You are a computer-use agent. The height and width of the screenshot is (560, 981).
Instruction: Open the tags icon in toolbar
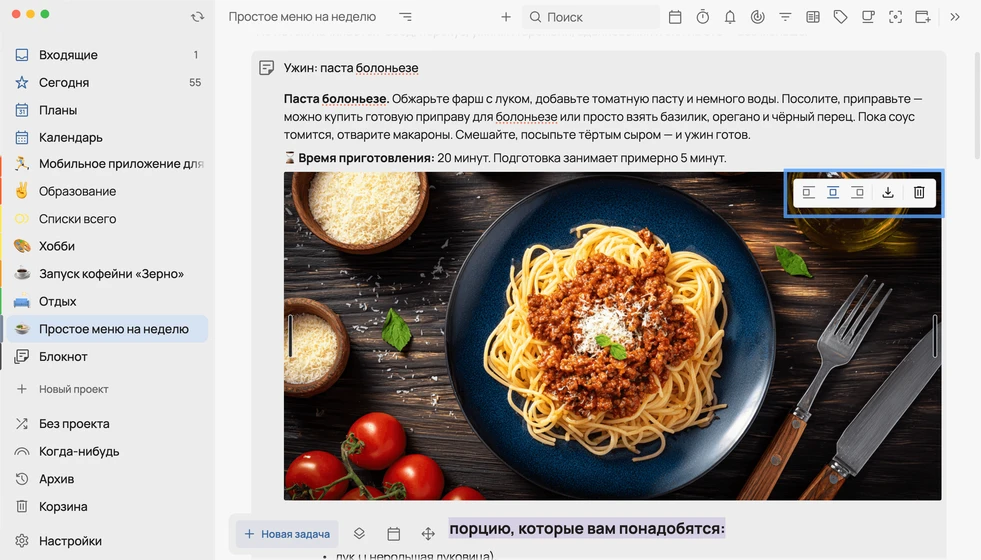coord(840,17)
